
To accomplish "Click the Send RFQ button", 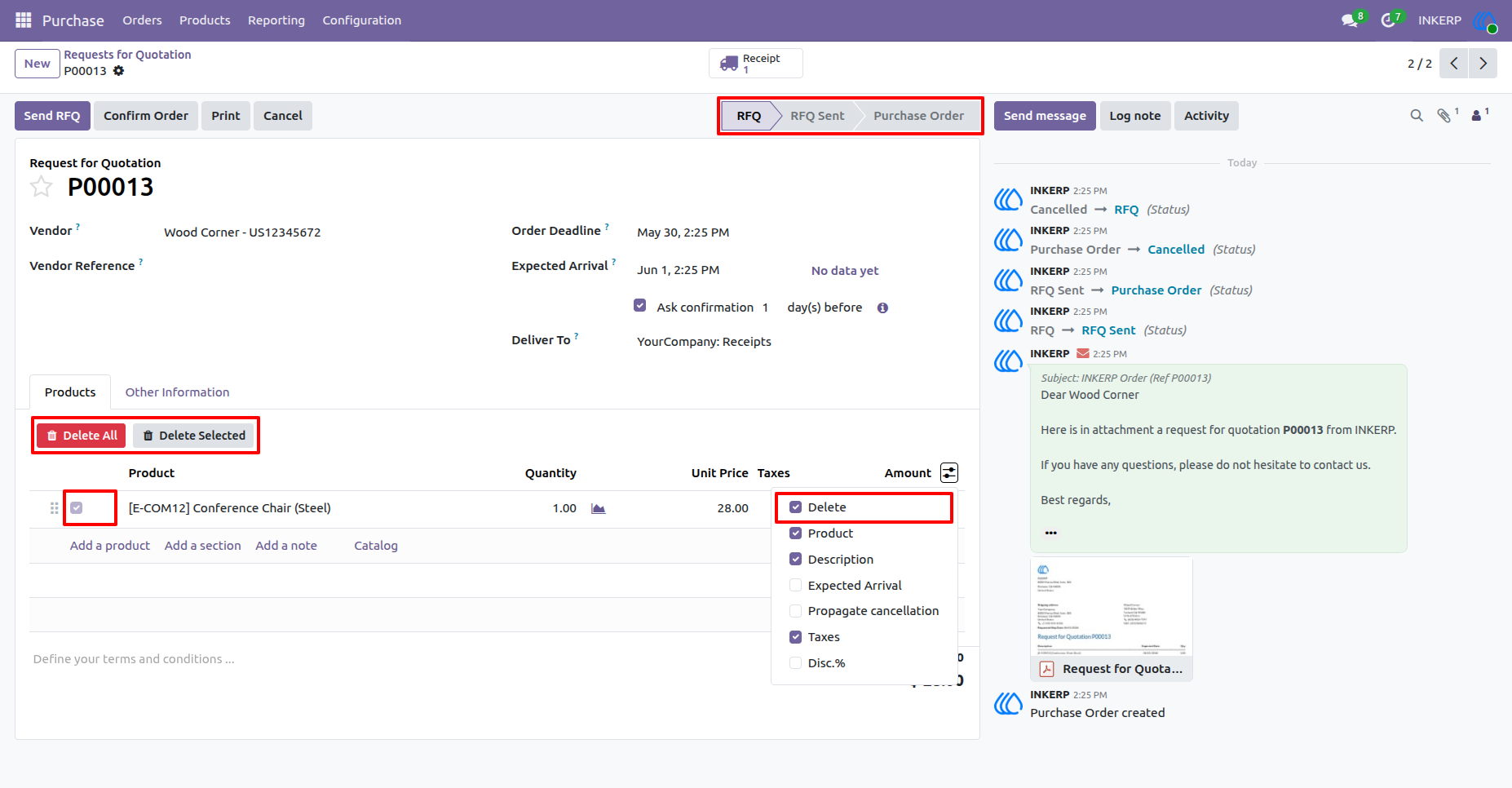I will coord(52,116).
